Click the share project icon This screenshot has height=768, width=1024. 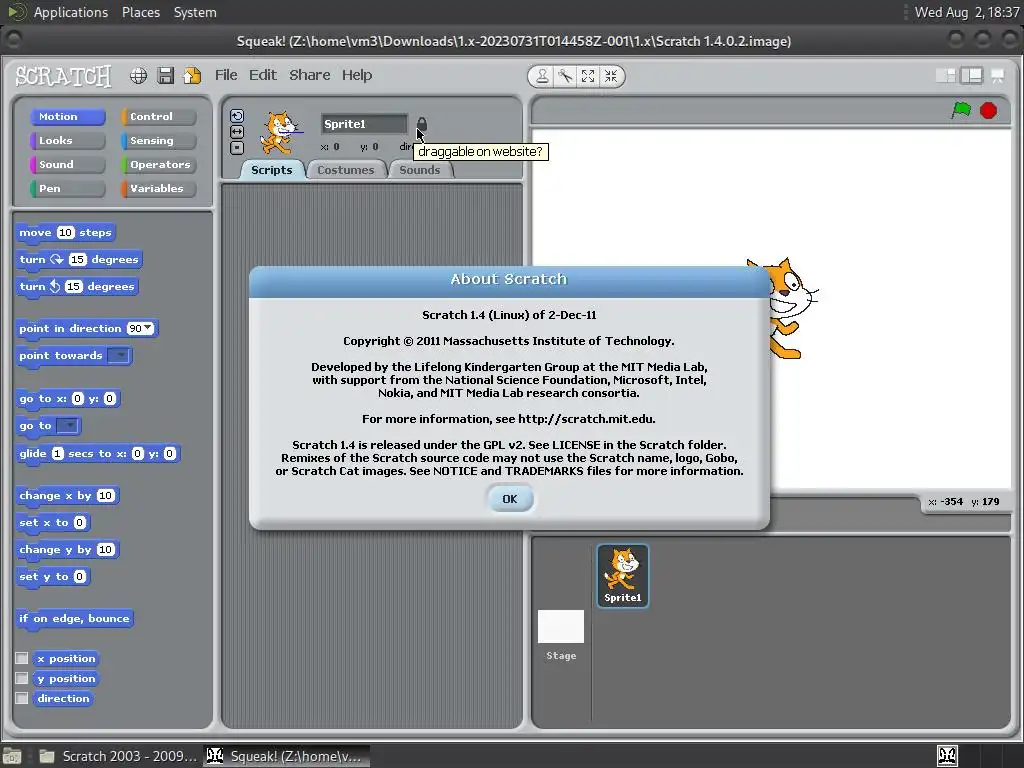click(192, 76)
